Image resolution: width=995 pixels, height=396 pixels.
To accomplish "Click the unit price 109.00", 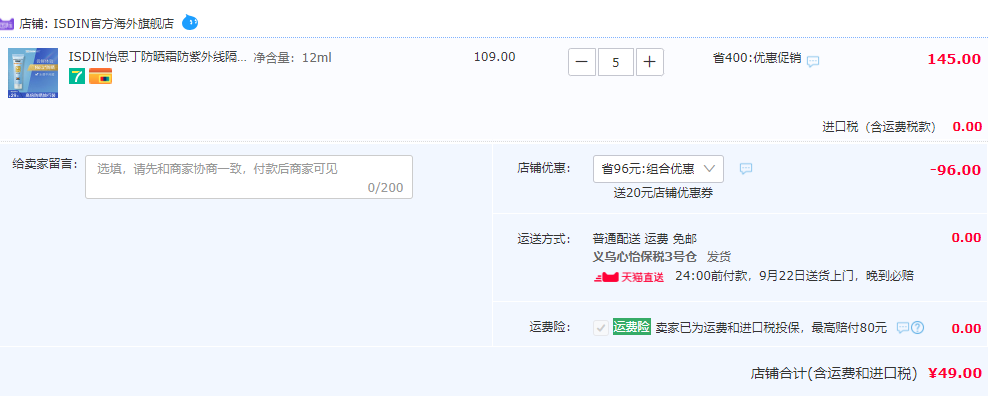I will point(494,56).
